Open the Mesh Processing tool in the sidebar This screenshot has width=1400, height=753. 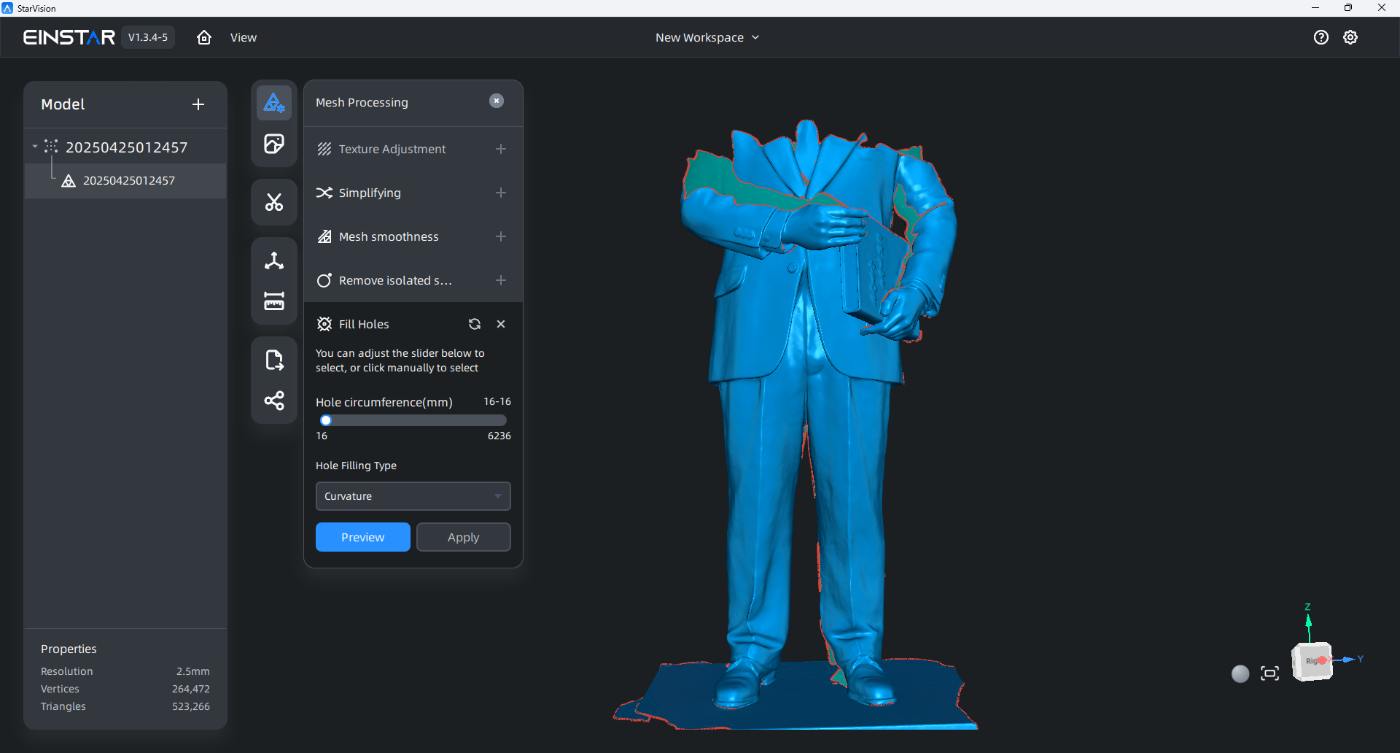274,102
